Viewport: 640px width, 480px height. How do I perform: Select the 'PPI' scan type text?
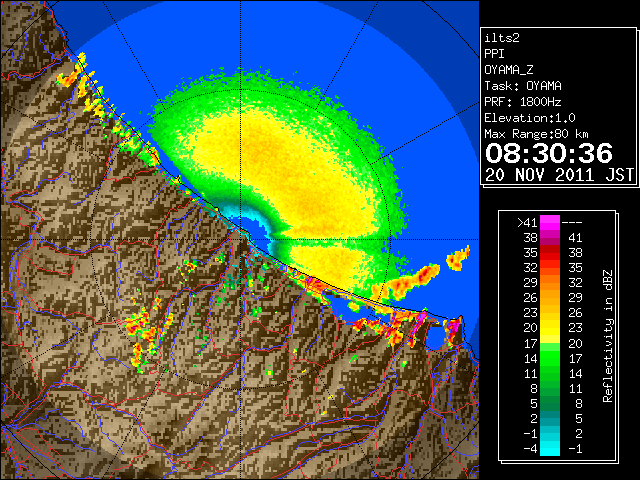click(x=494, y=54)
